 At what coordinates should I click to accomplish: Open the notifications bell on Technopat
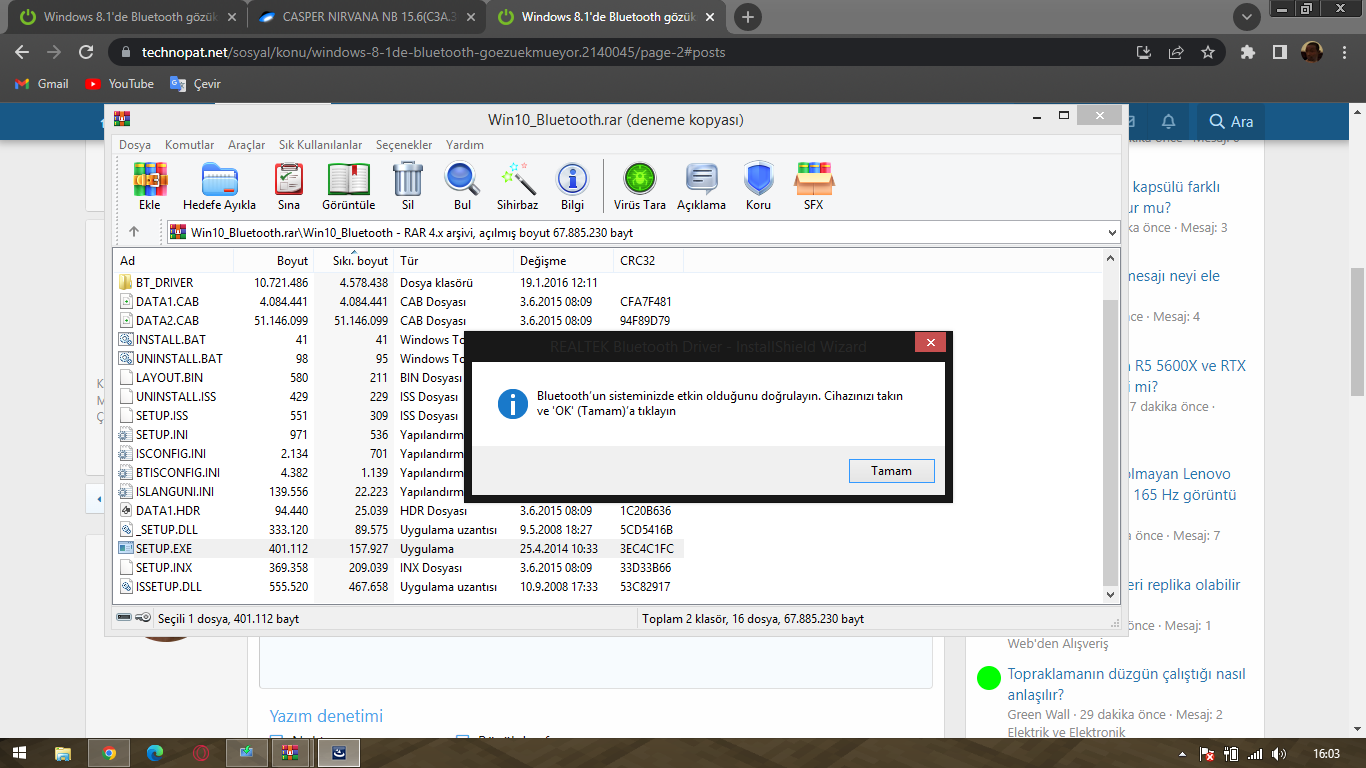(x=1168, y=121)
